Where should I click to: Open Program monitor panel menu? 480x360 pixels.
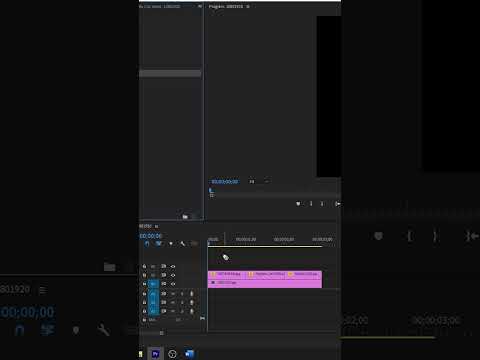point(248,6)
